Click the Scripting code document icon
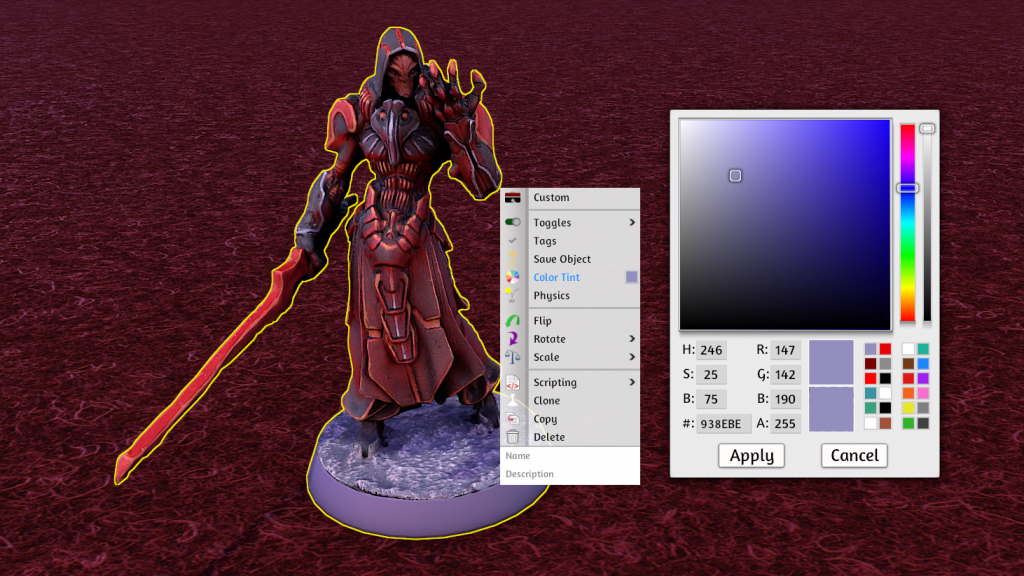The image size is (1024, 576). [x=513, y=382]
